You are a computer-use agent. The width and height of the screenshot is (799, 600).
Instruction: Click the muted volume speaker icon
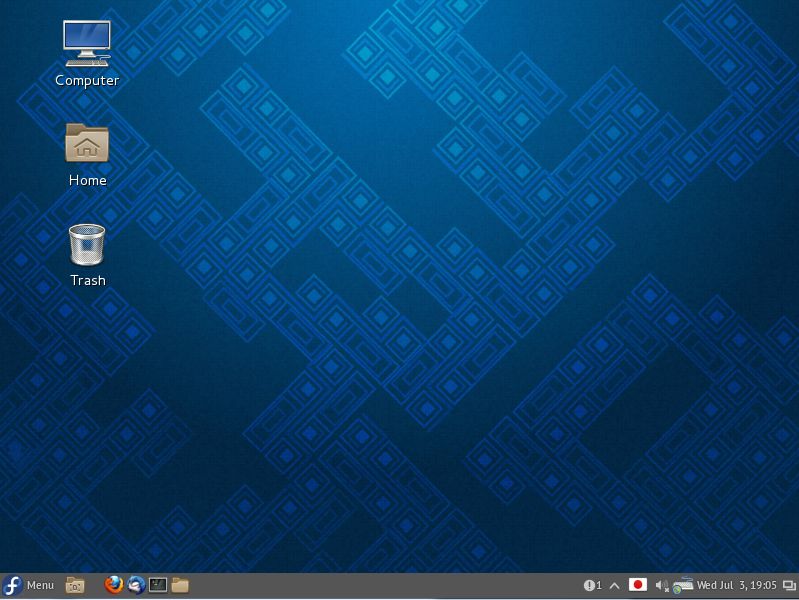click(661, 586)
